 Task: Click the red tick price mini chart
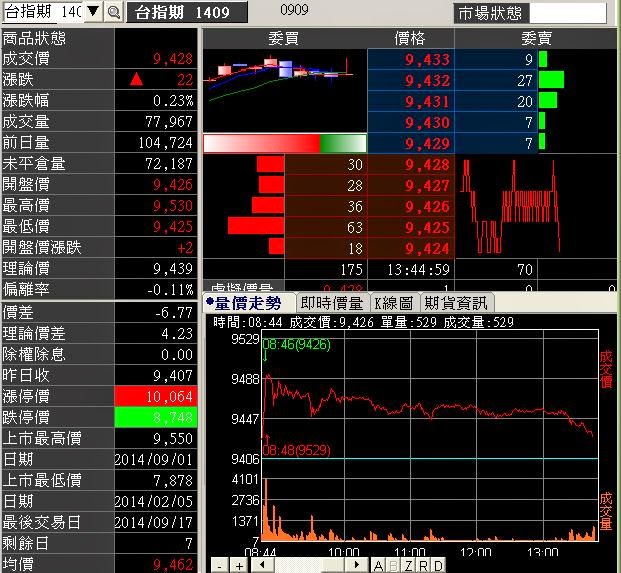[510, 206]
